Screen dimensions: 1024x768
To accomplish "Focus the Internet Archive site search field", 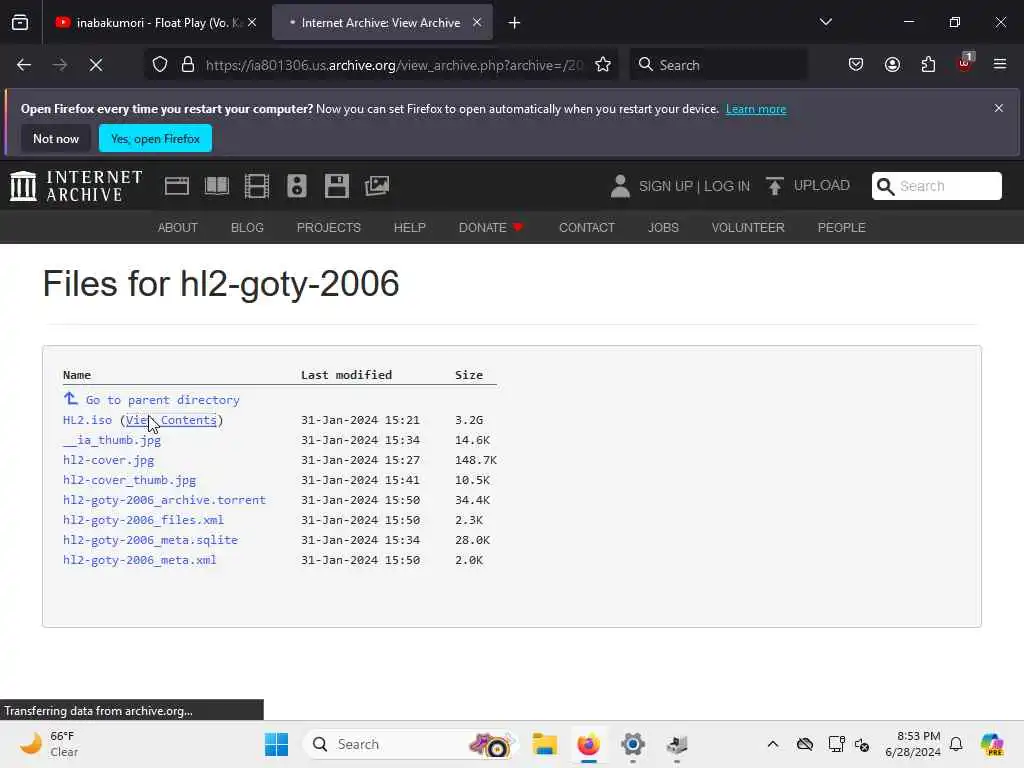I will click(936, 186).
